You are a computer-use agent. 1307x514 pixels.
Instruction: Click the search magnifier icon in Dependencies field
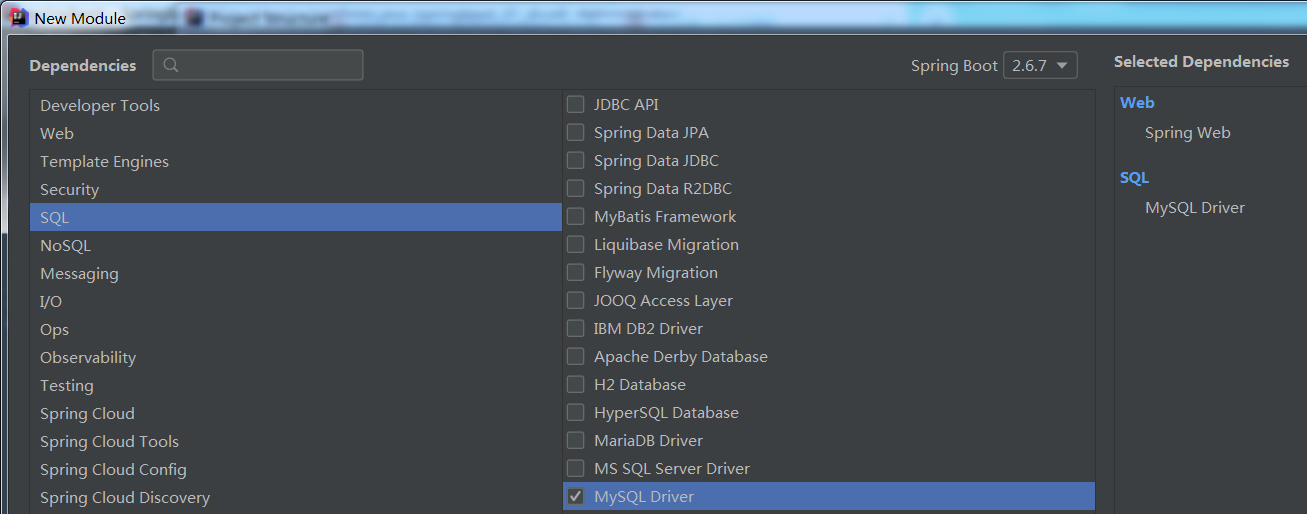tap(171, 65)
